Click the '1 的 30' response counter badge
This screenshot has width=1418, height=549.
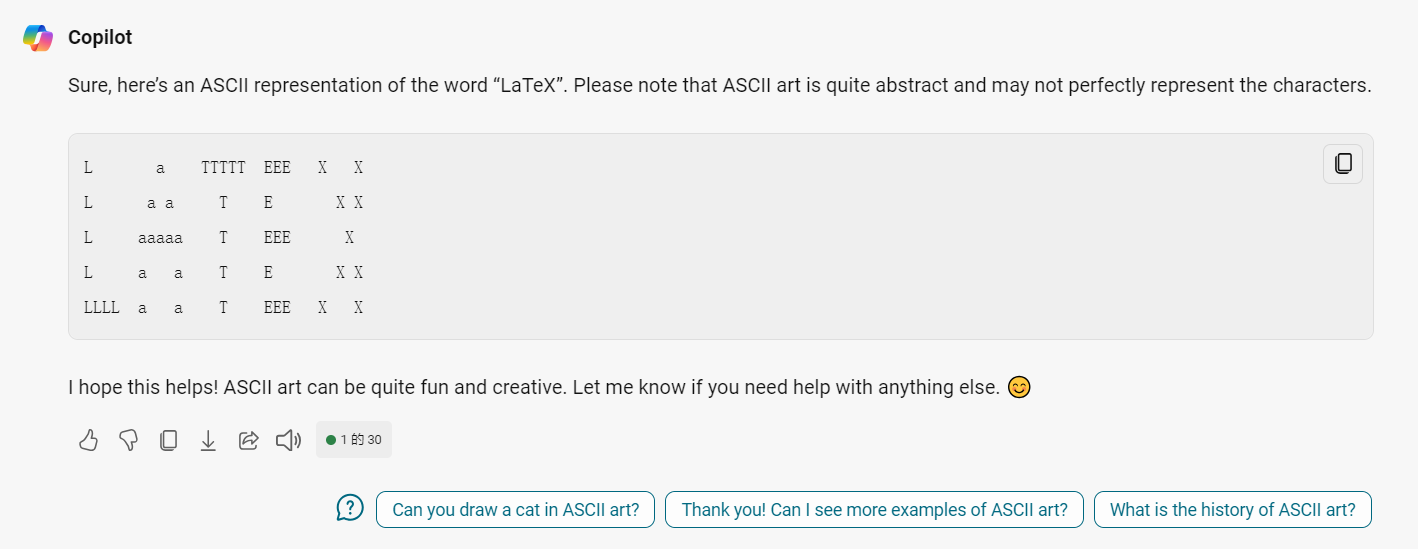(354, 440)
